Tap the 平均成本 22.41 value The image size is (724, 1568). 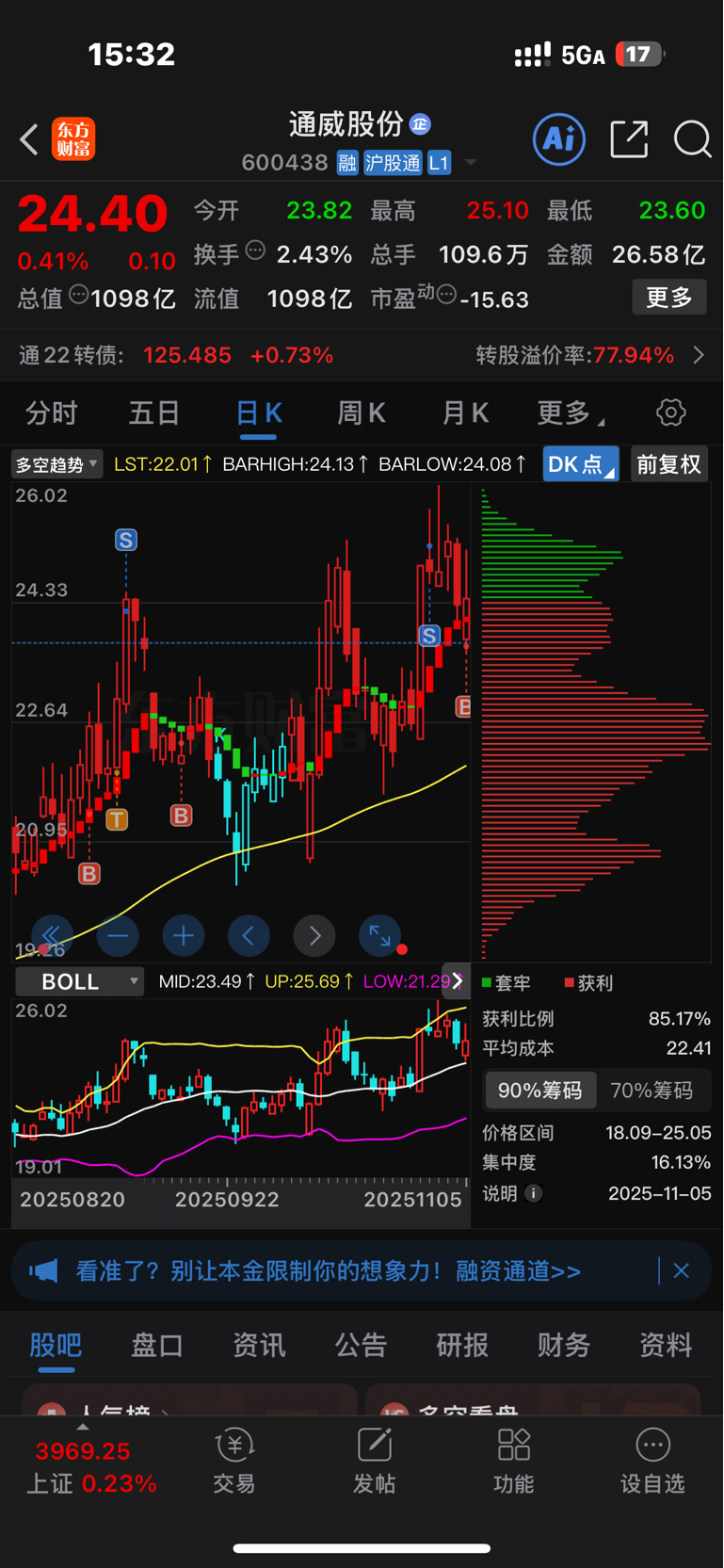(688, 1048)
